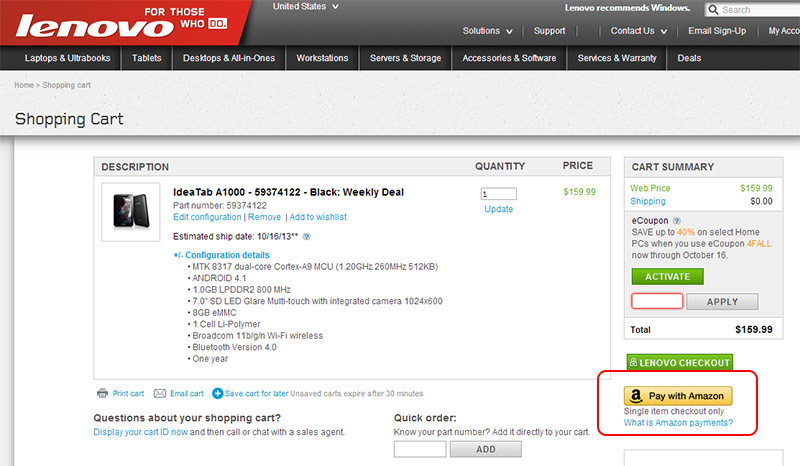Viewport: 800px width, 466px height.
Task: Click Display your cart ID now link
Action: click(x=140, y=432)
